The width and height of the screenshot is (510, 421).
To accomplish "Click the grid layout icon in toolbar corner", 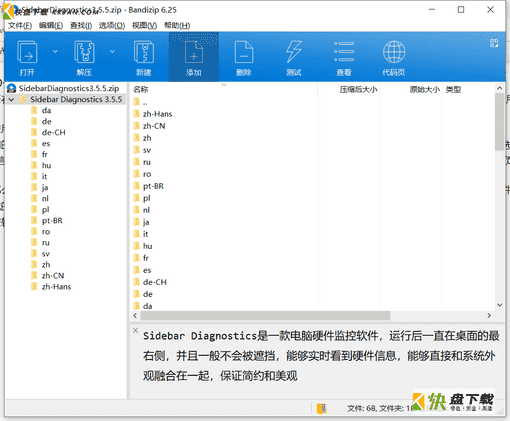I will click(494, 43).
